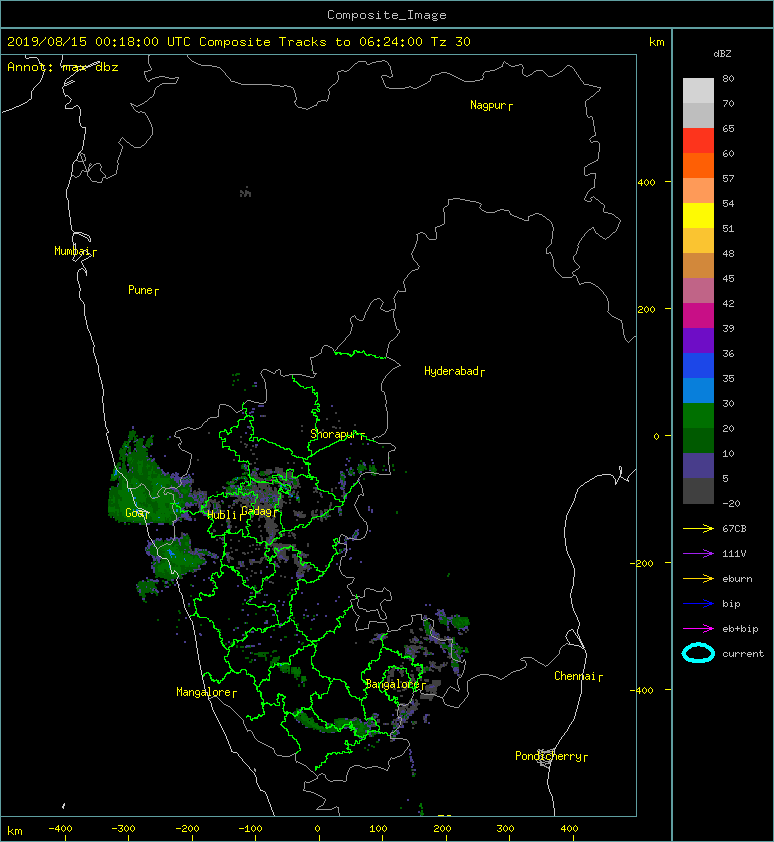Click the 200 tick on right vertical axis
774x842 pixels.
(x=646, y=309)
